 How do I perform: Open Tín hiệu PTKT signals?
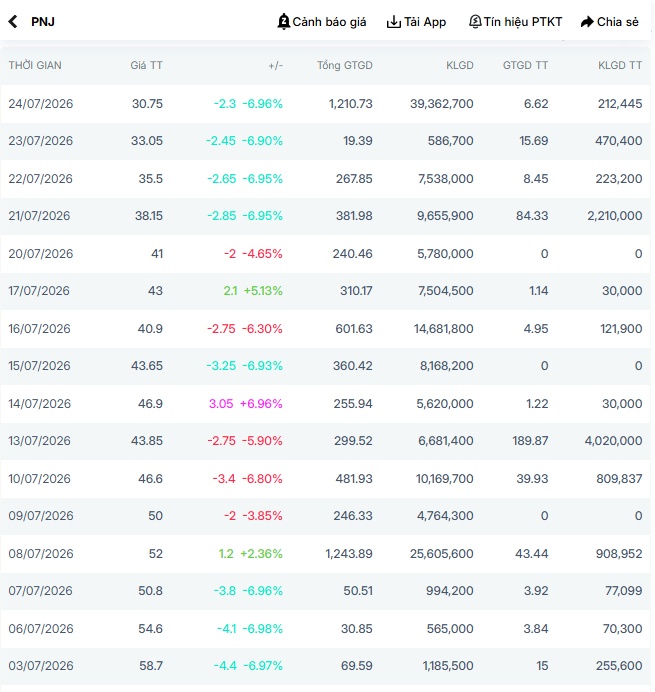(x=523, y=22)
